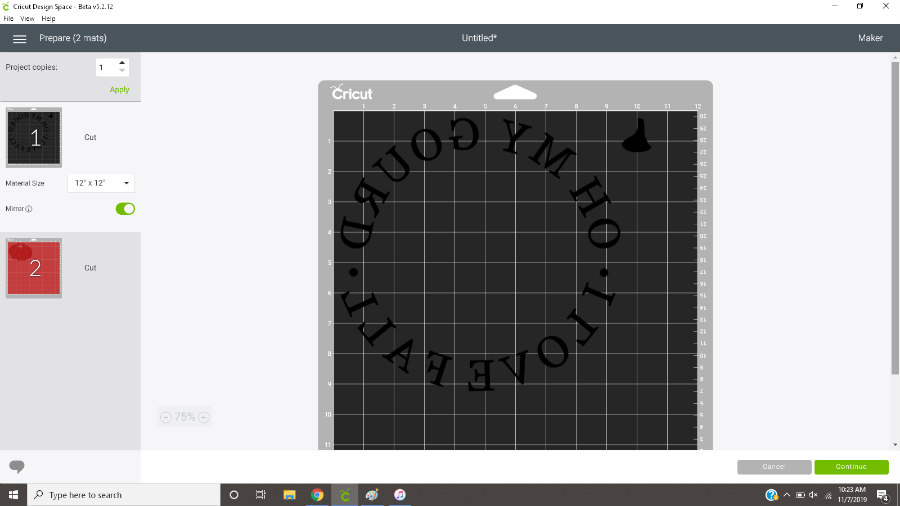Click the green Continue button

[851, 467]
